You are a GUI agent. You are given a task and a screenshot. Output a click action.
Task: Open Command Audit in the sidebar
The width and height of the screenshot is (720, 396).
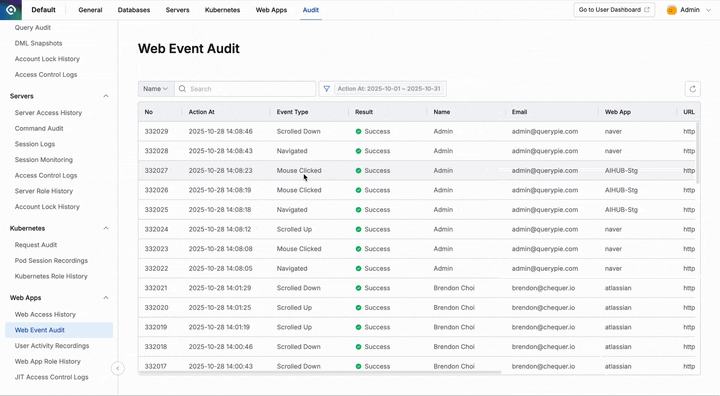39,128
